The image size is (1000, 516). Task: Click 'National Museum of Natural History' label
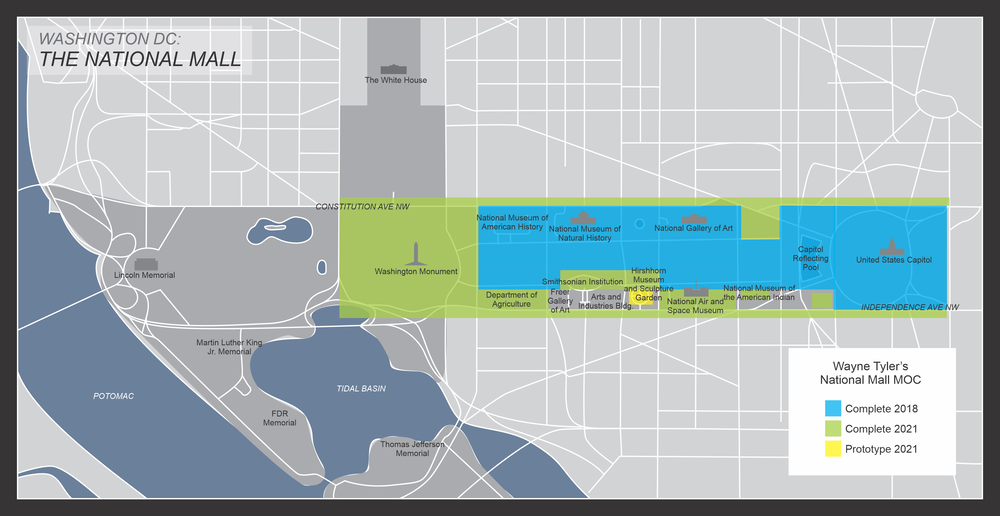tap(585, 233)
